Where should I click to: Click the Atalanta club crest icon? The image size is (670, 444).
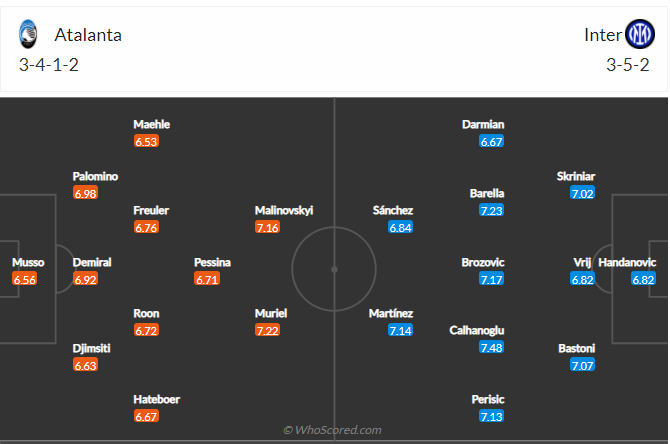pyautogui.click(x=27, y=35)
